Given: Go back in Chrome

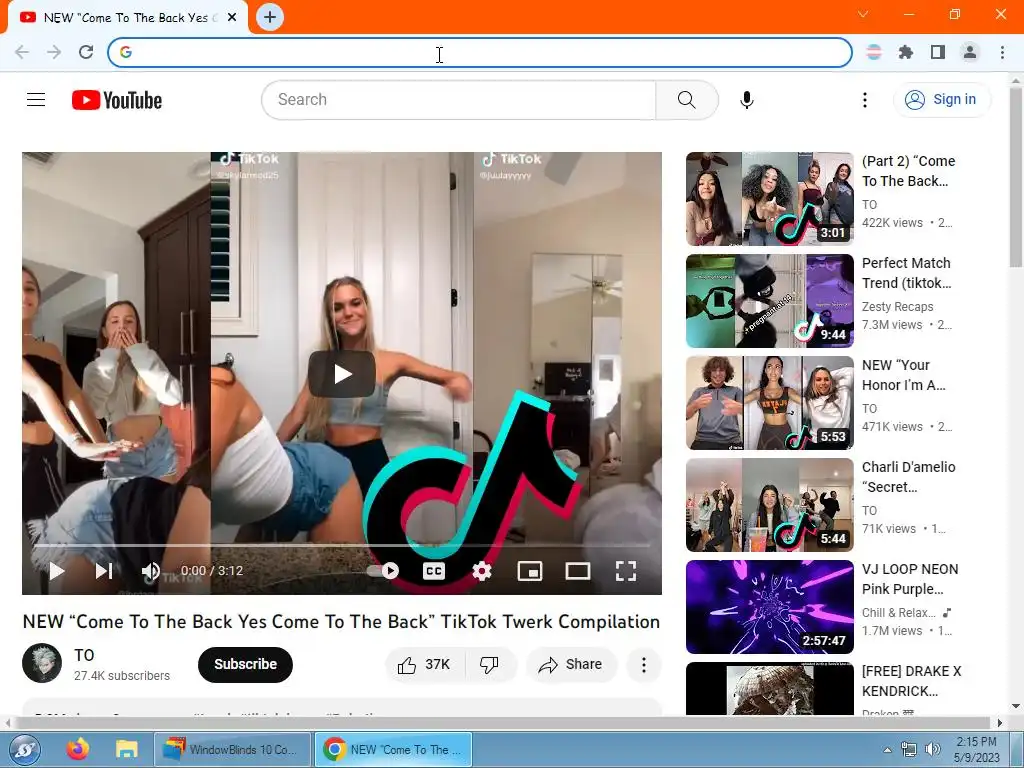Looking at the screenshot, I should [x=22, y=52].
